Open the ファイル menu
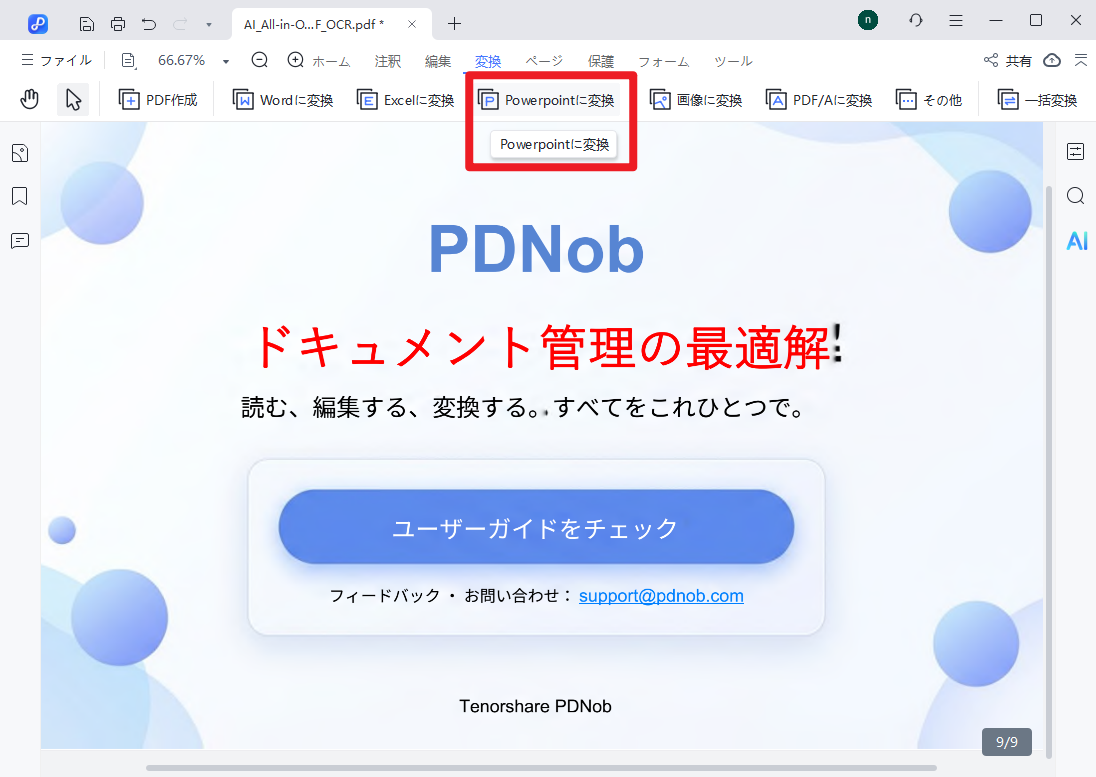 56,60
